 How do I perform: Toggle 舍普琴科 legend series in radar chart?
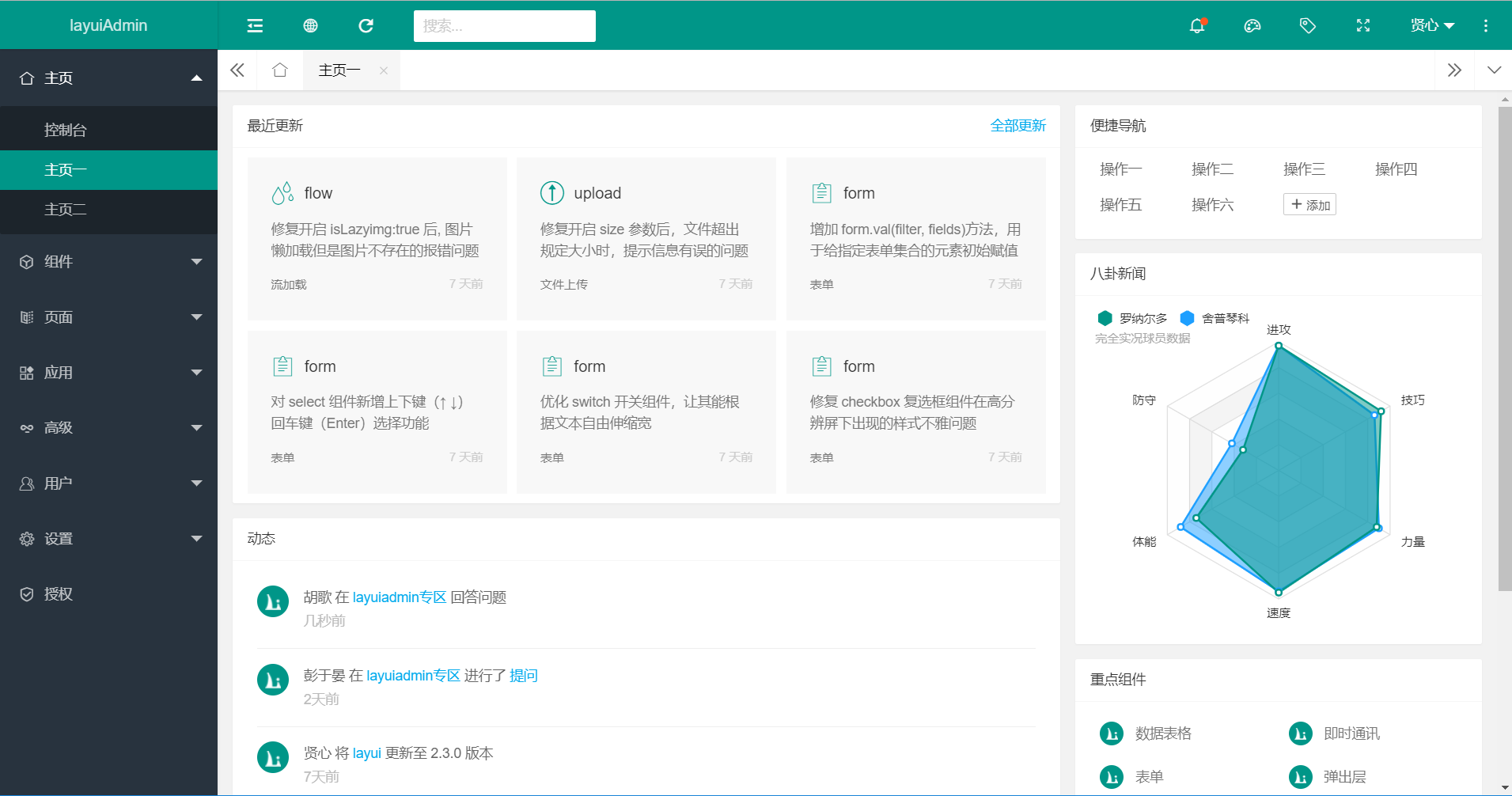[x=1215, y=318]
